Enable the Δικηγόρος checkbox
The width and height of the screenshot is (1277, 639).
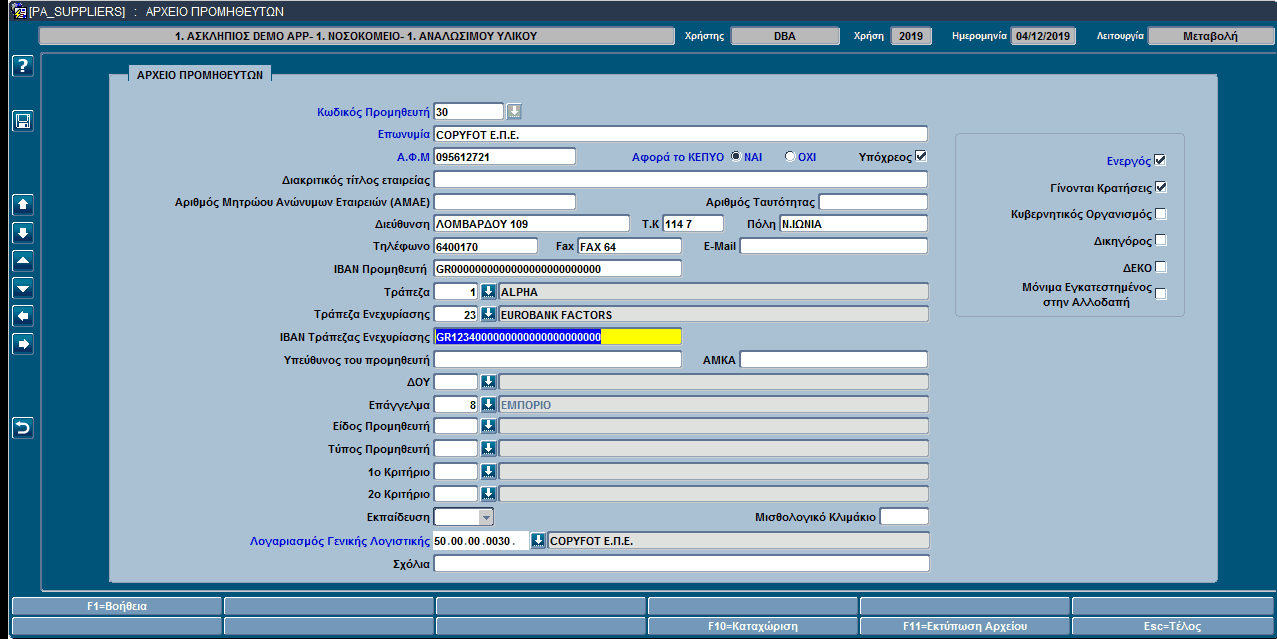(1160, 240)
